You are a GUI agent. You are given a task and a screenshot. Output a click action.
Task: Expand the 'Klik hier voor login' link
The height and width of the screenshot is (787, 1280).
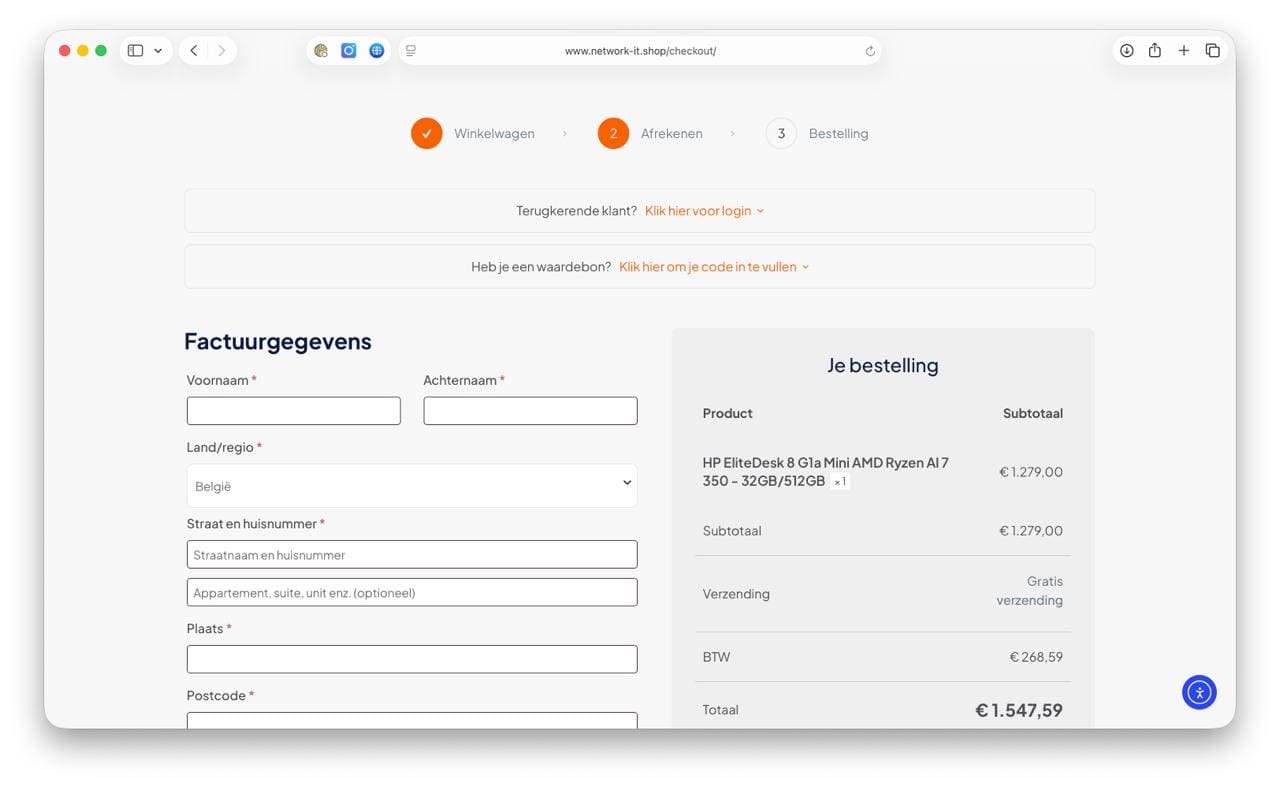tap(704, 211)
